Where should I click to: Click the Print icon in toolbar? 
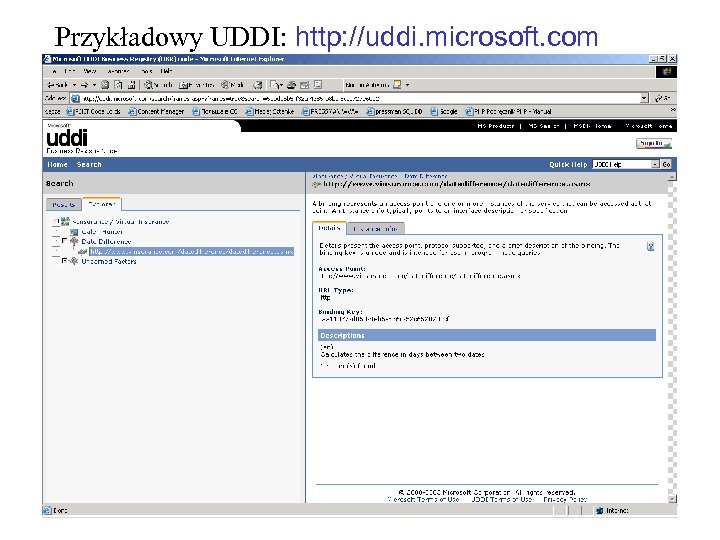pyautogui.click(x=291, y=85)
